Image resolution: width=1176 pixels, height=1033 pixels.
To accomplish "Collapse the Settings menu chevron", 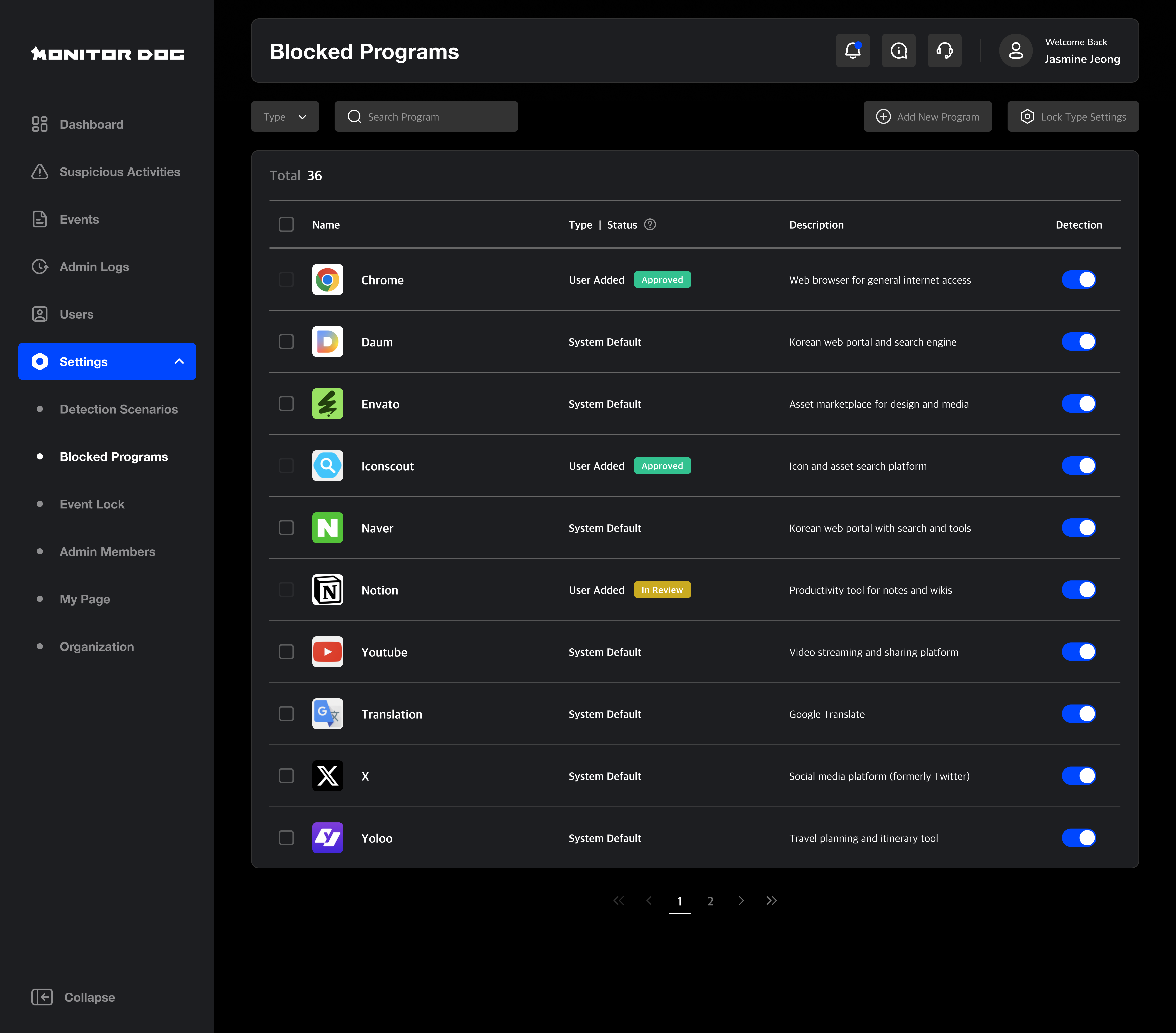I will (x=179, y=361).
